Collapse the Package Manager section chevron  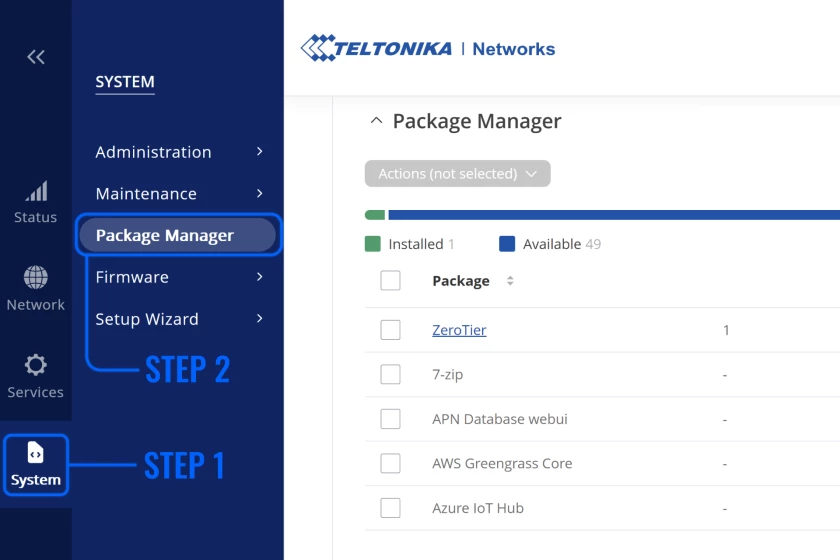[x=376, y=121]
